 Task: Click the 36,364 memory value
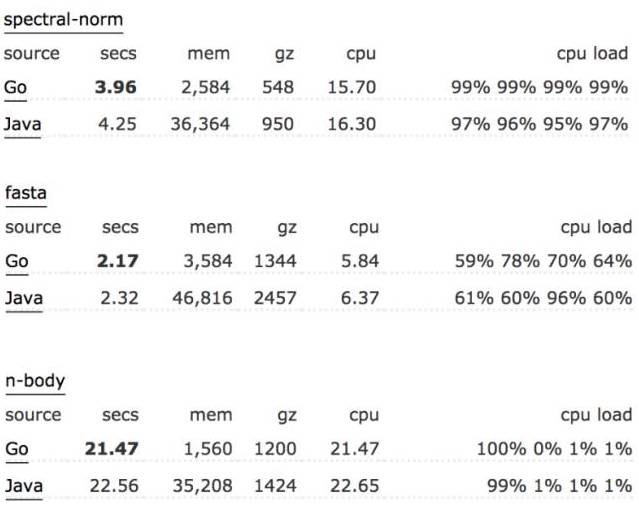199,125
